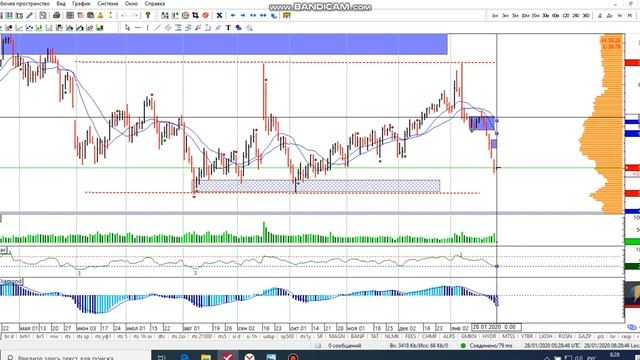Click the yellow grid icon after arrows

coord(287,16)
